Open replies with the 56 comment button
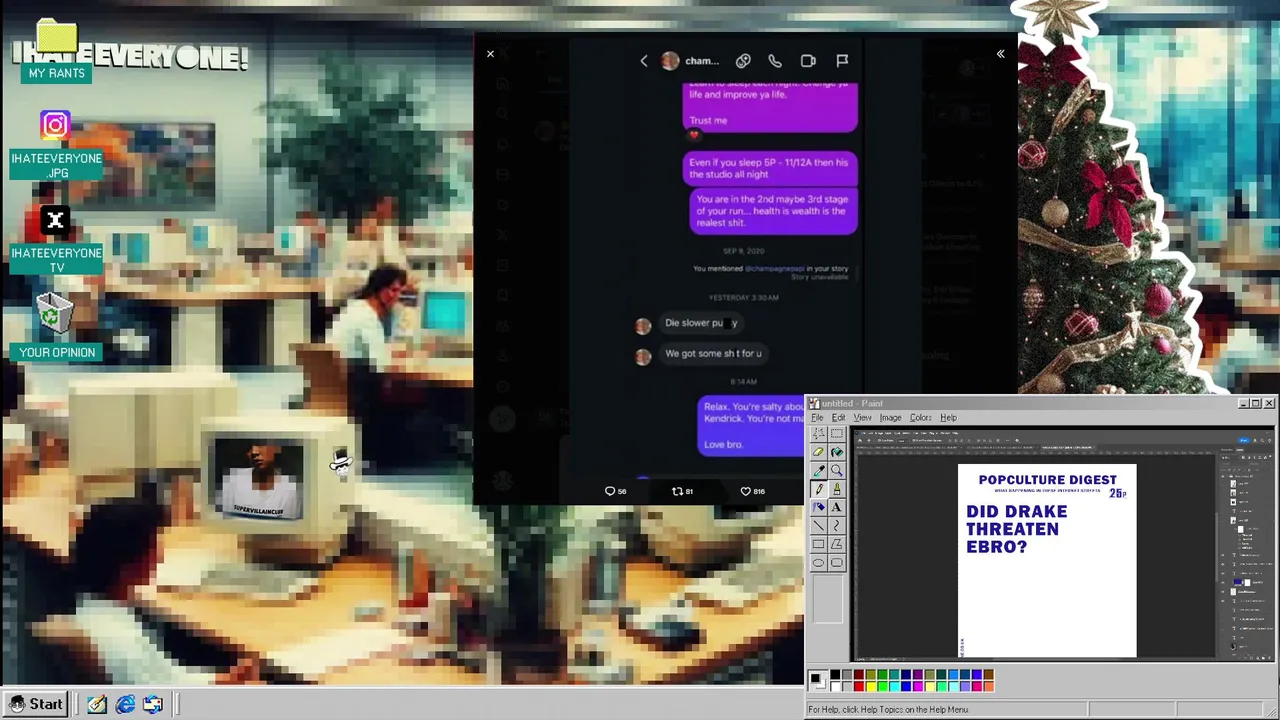The image size is (1280, 720). pyautogui.click(x=615, y=491)
